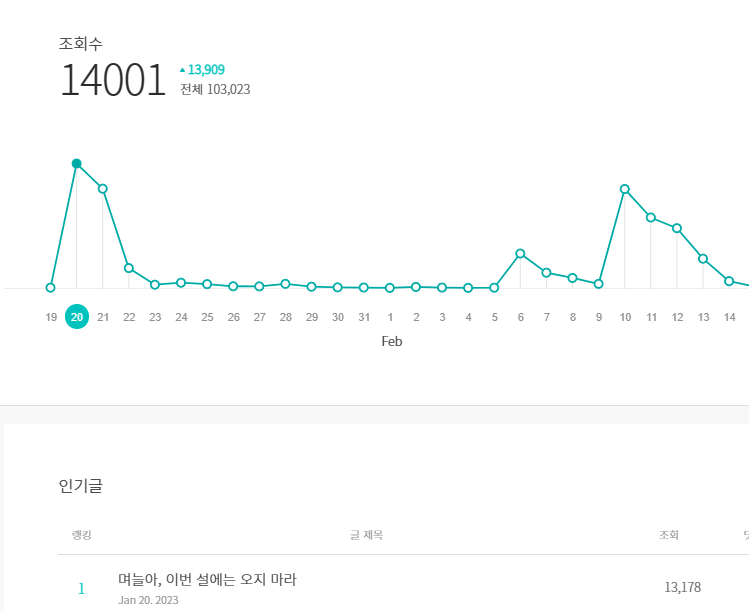Select the date label 28 on the axis
Viewport: 749px width, 612px height.
pos(286,317)
